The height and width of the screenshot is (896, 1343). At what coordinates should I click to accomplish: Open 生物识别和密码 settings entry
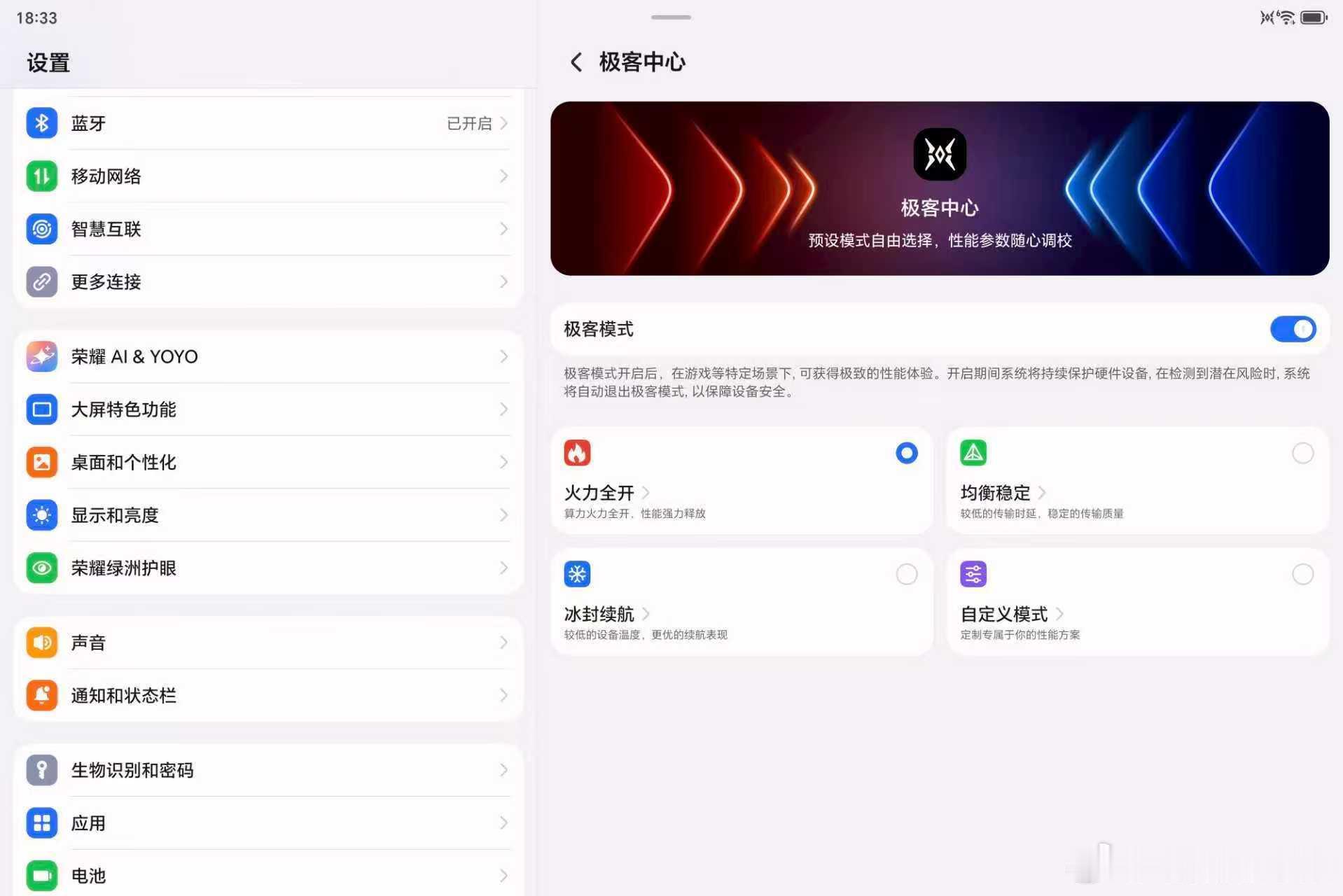point(268,770)
